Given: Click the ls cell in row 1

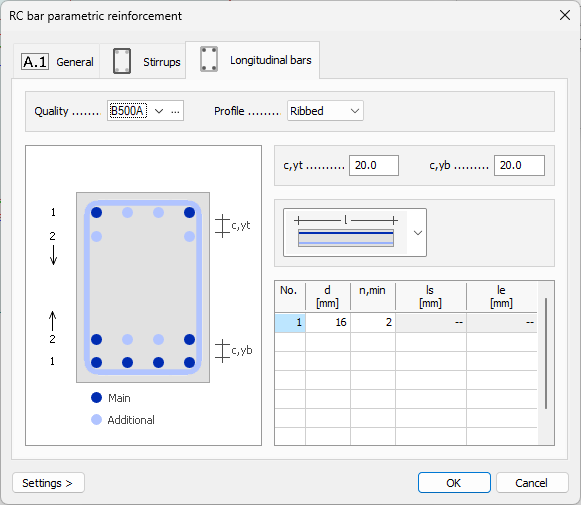Looking at the screenshot, I should click(431, 322).
